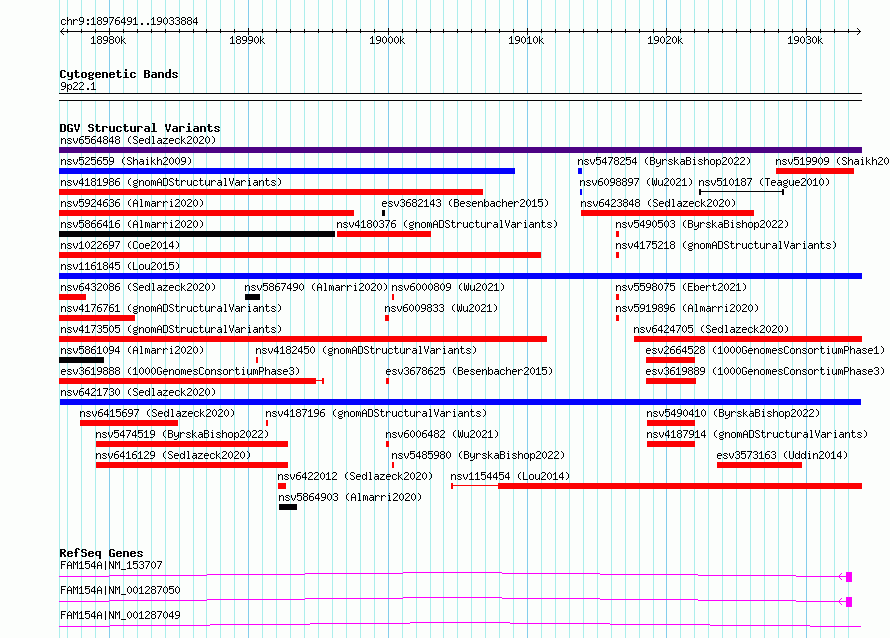Click the blue nsv525659 variant bar

point(287,171)
